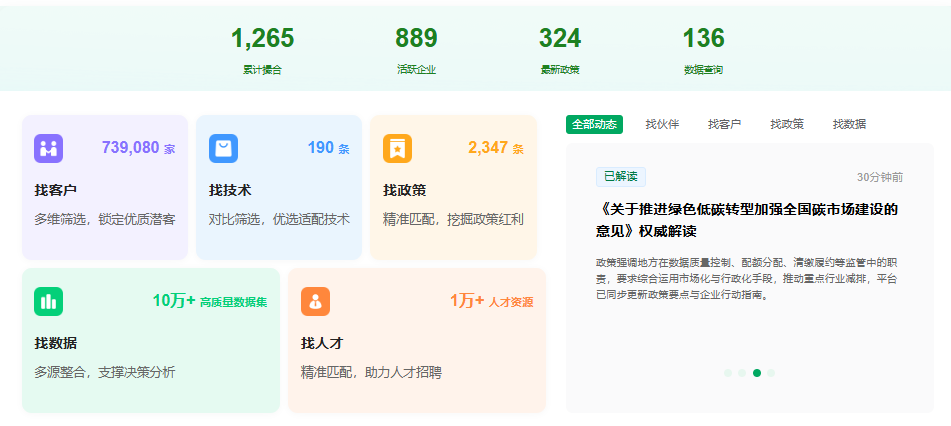Click the orange 找政策 bookmark star icon

[397, 148]
